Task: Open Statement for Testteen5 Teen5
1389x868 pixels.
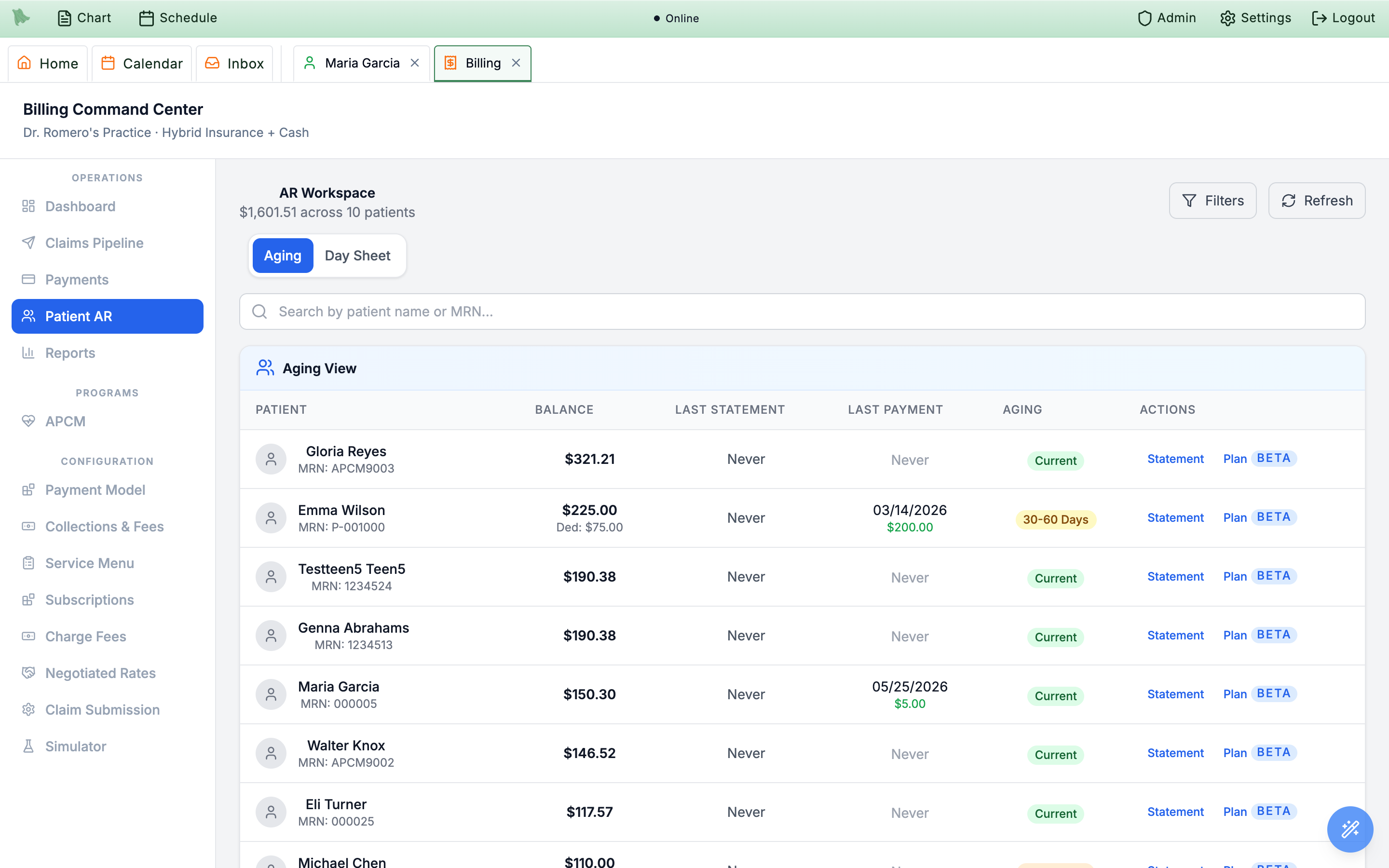Action: 1175,576
